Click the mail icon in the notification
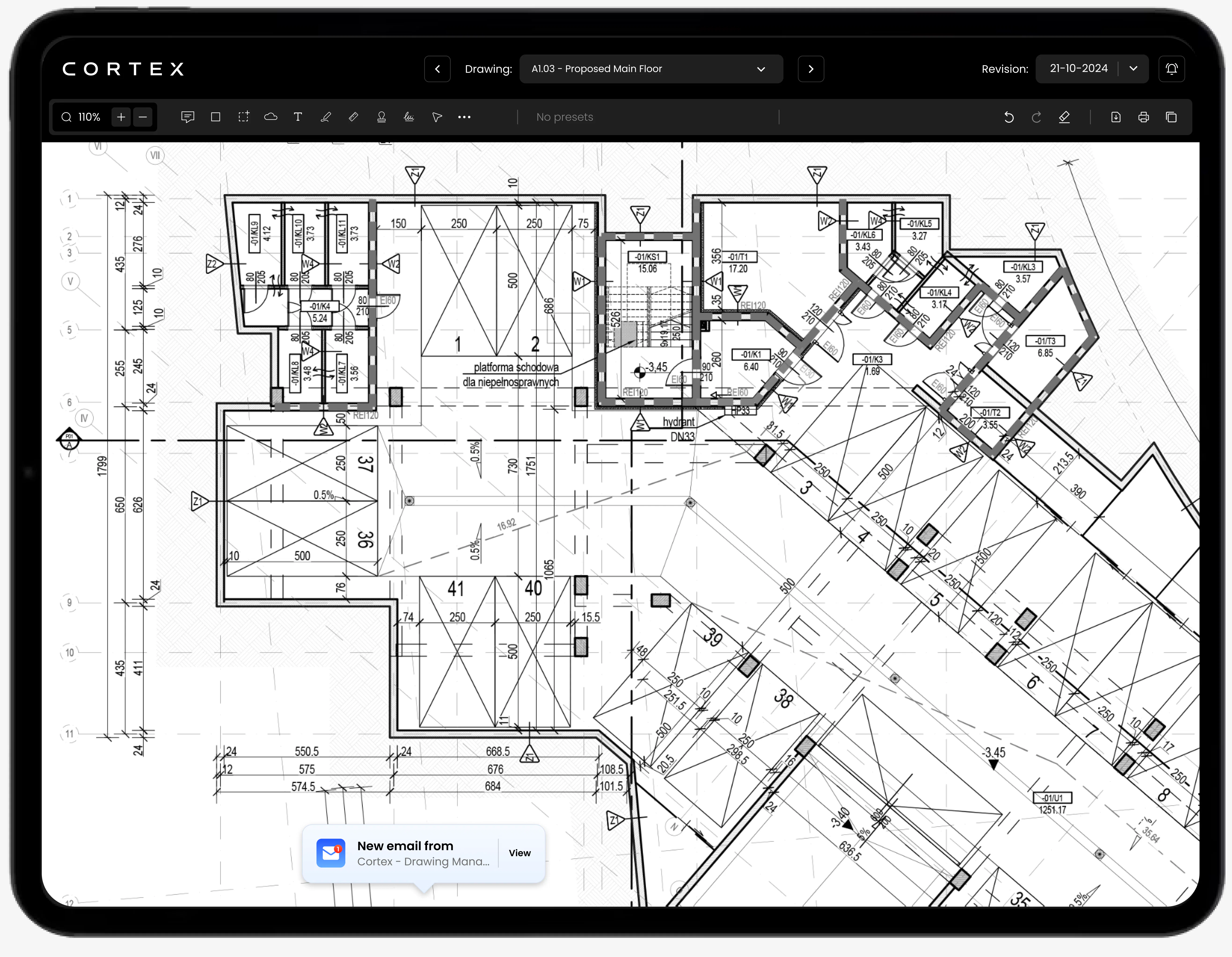1232x957 pixels. 331,853
